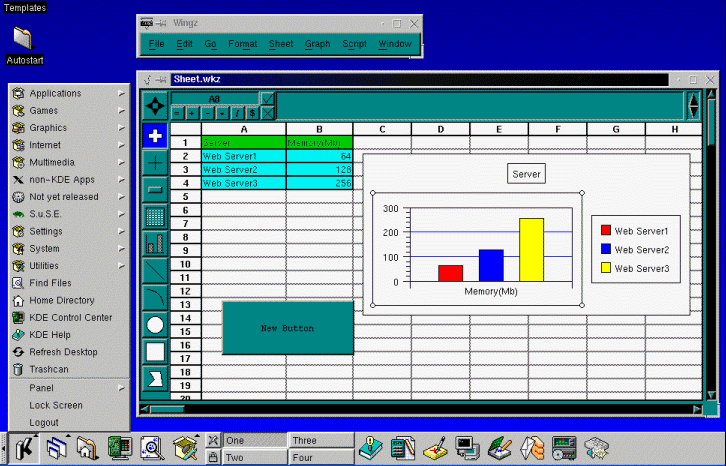
Task: Launch mail envelope icon in panel
Action: (532, 448)
